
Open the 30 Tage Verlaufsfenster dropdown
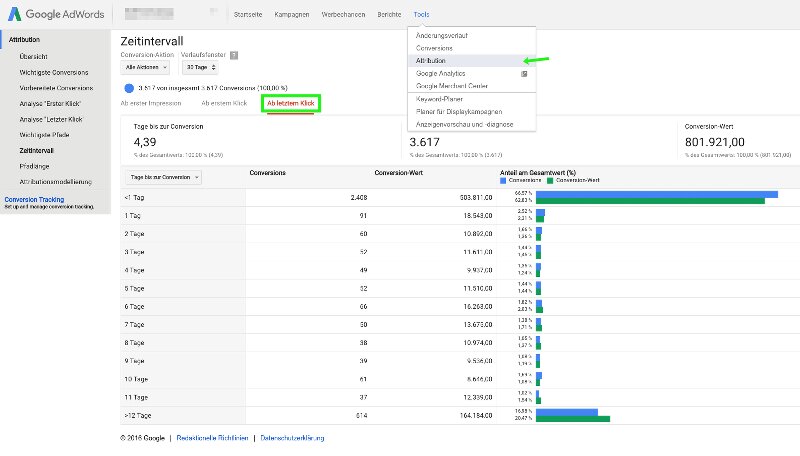coord(201,67)
